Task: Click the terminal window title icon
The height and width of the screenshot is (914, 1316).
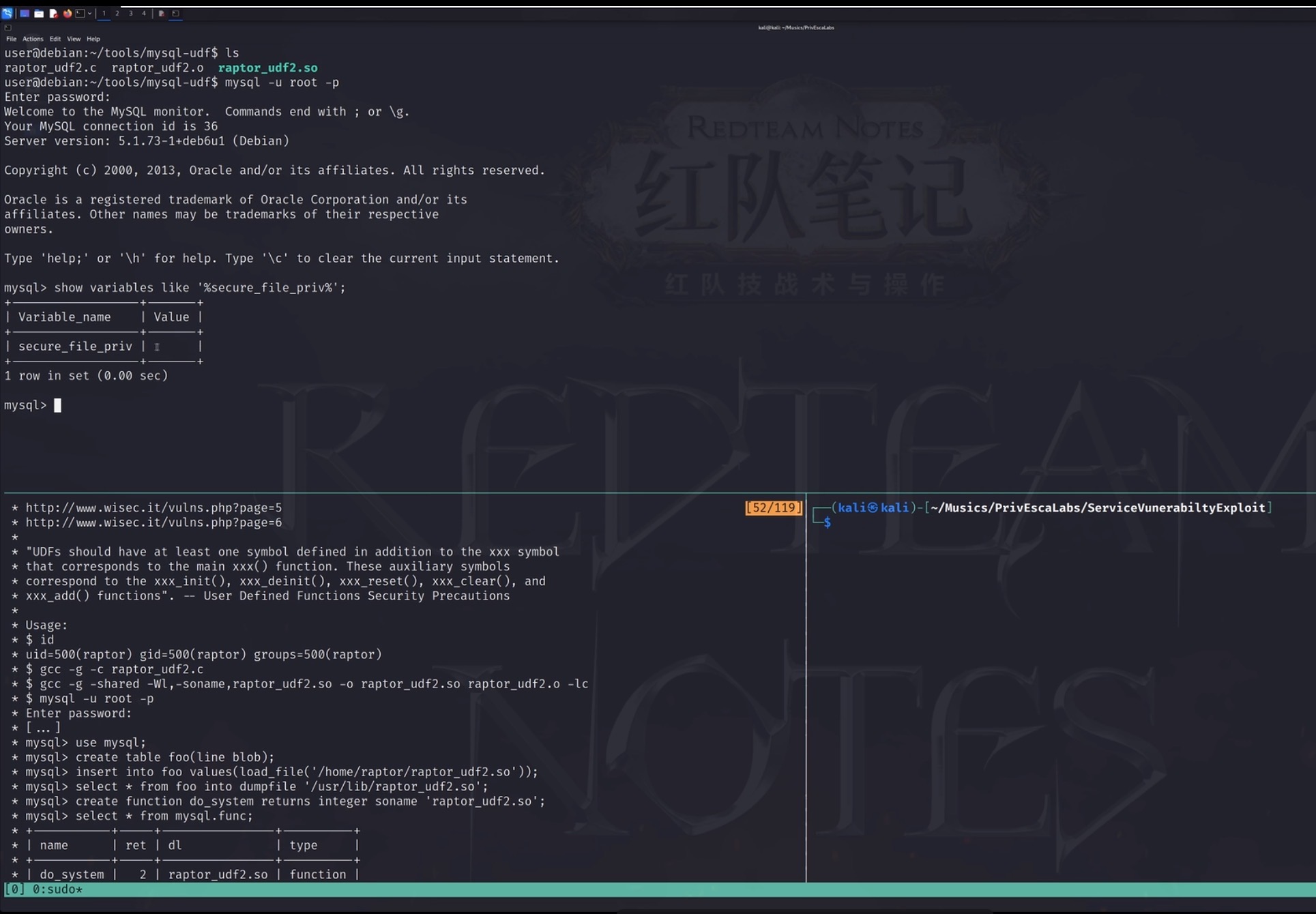Action: click(x=8, y=28)
